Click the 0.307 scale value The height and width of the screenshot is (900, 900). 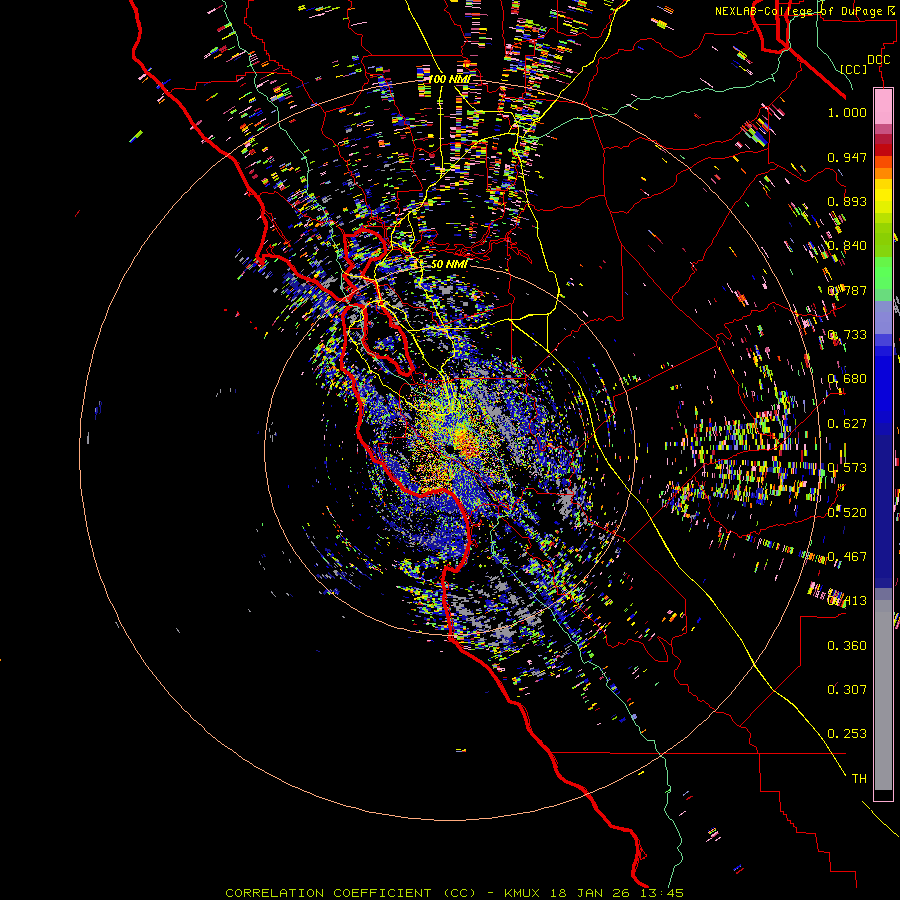[x=847, y=689]
